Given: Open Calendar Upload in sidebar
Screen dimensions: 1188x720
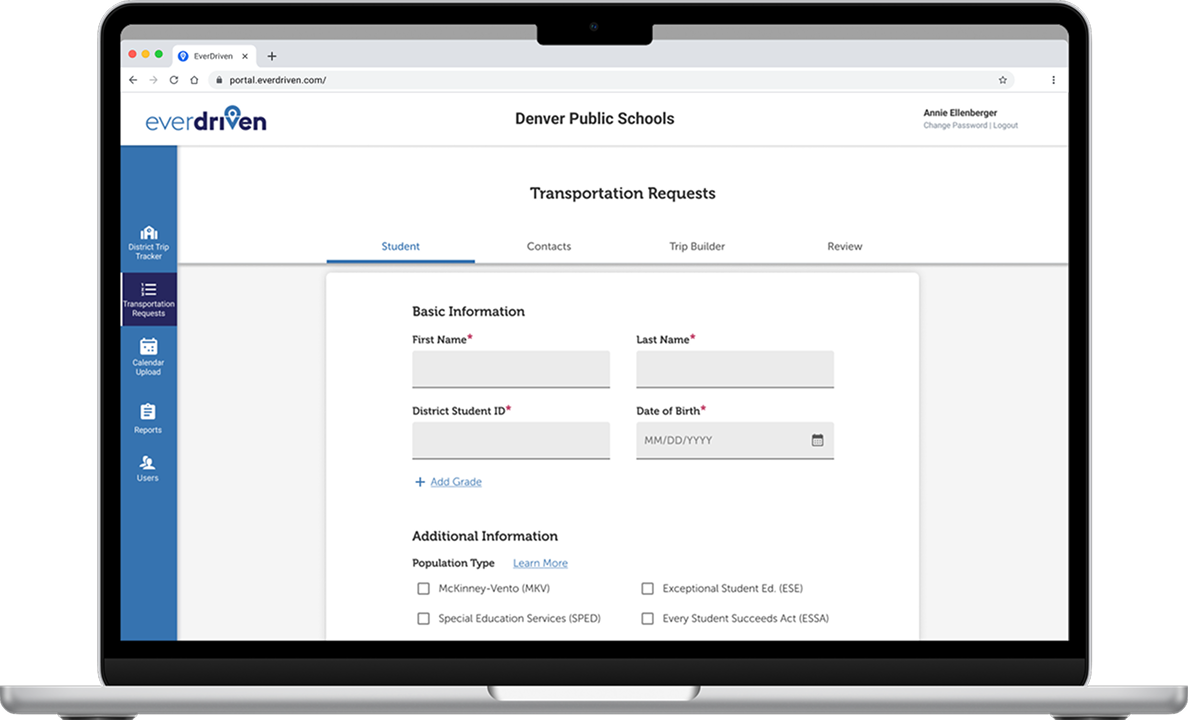Looking at the screenshot, I should click(x=148, y=357).
